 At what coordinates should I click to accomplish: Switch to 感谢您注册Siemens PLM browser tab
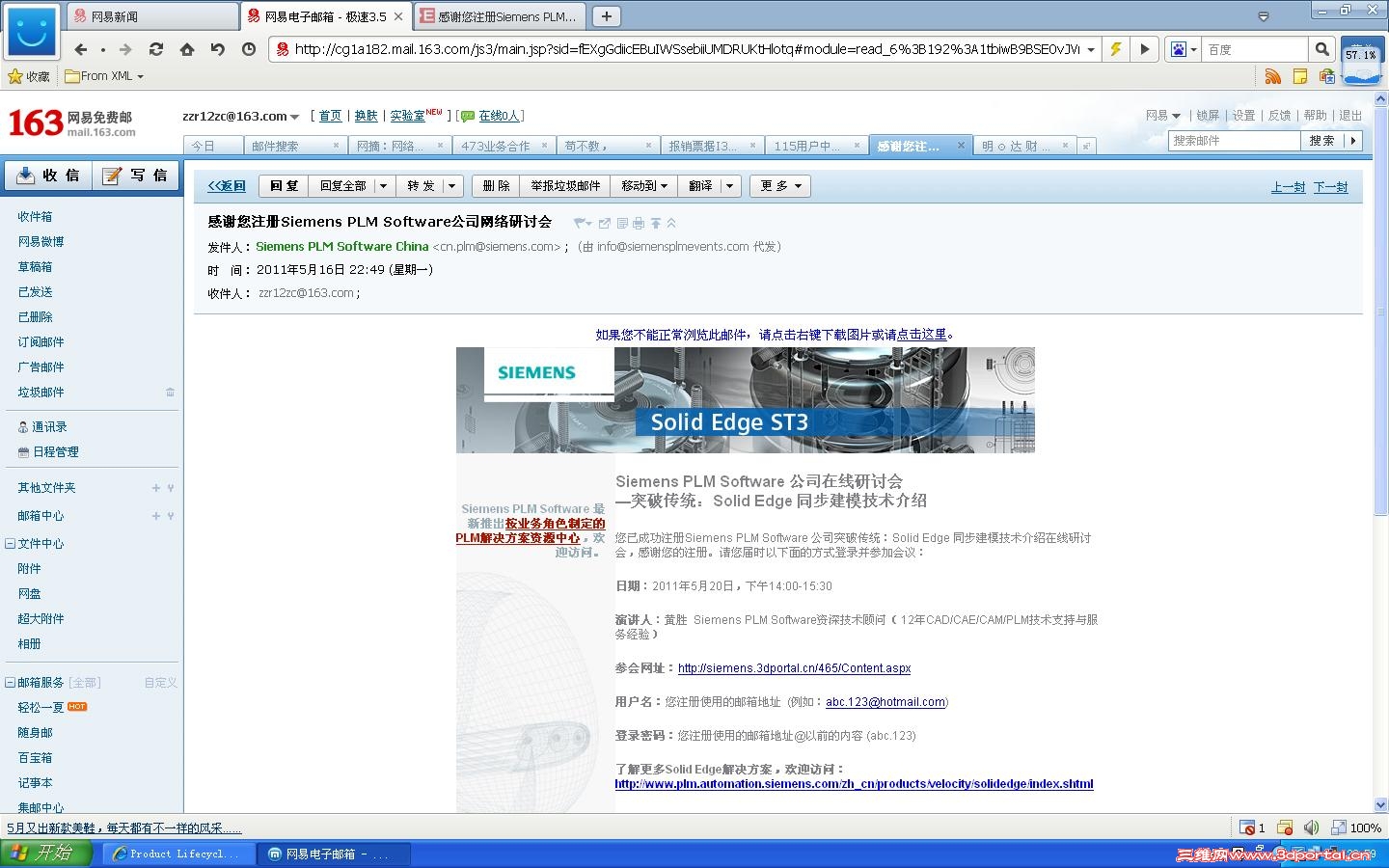coord(499,16)
